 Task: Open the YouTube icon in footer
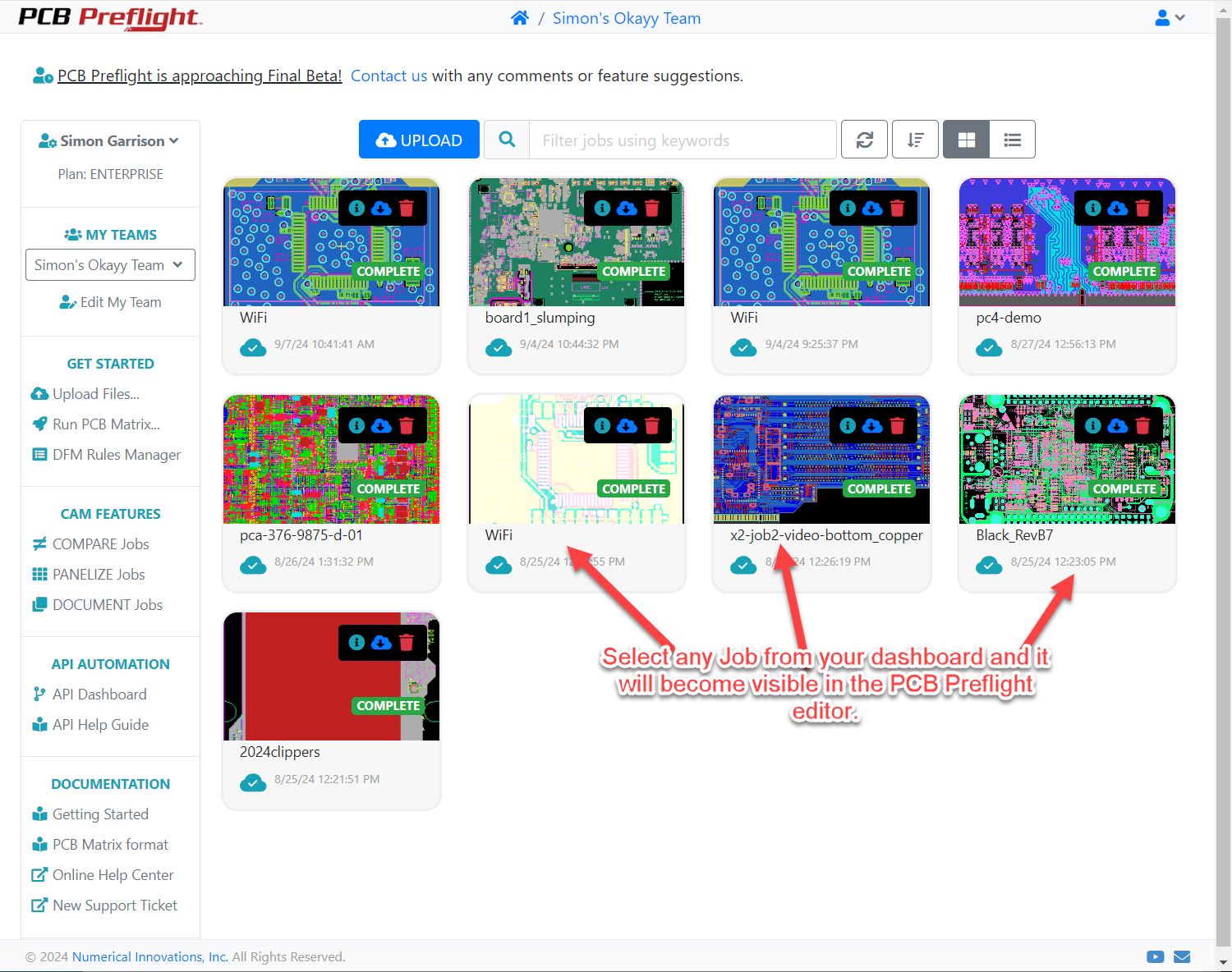tap(1156, 956)
